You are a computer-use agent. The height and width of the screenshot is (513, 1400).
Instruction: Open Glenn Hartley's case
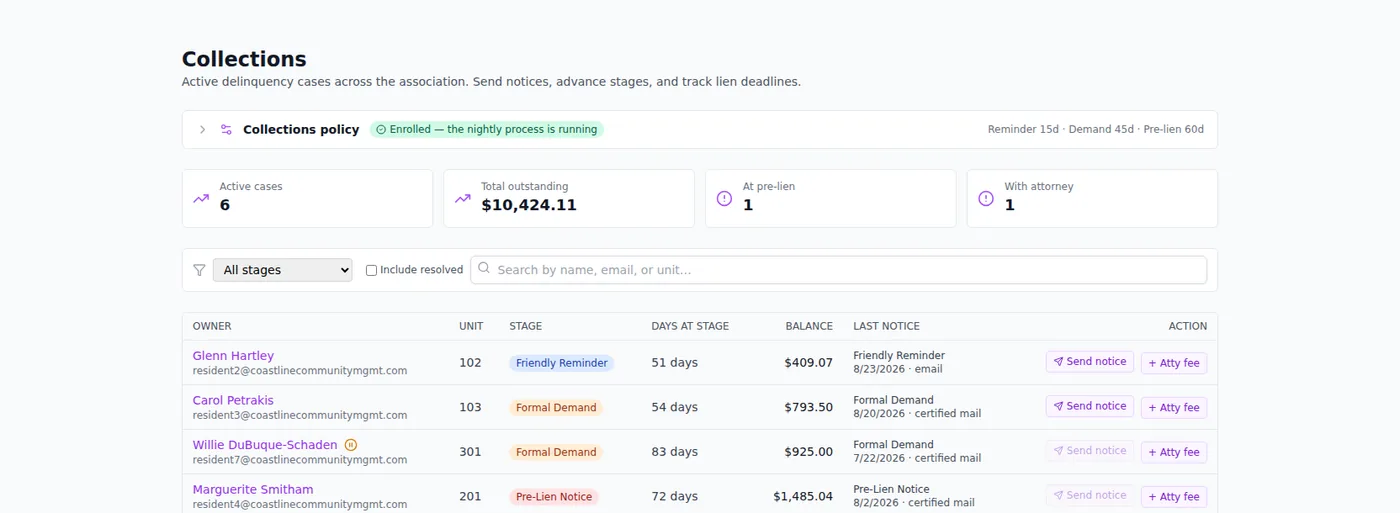coord(233,356)
